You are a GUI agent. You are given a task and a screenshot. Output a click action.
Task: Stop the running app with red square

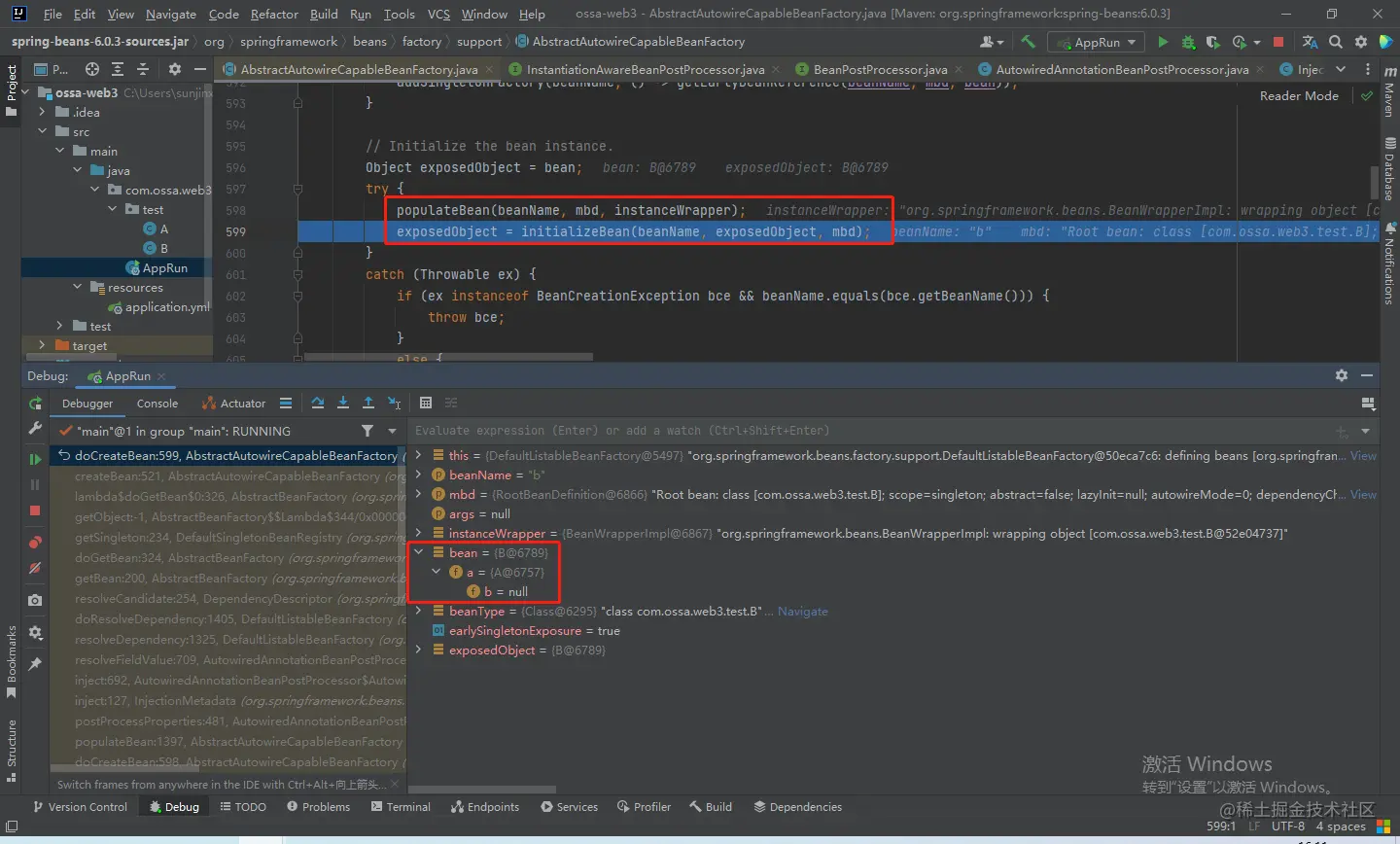point(1278,42)
